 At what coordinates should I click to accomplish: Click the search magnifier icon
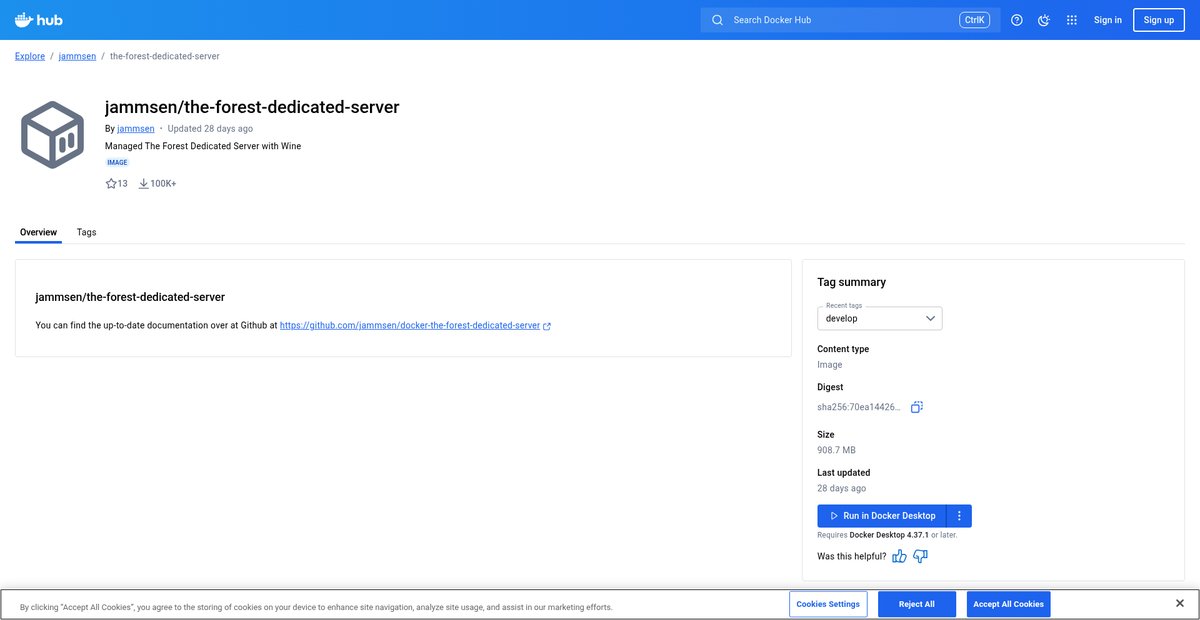coord(717,20)
